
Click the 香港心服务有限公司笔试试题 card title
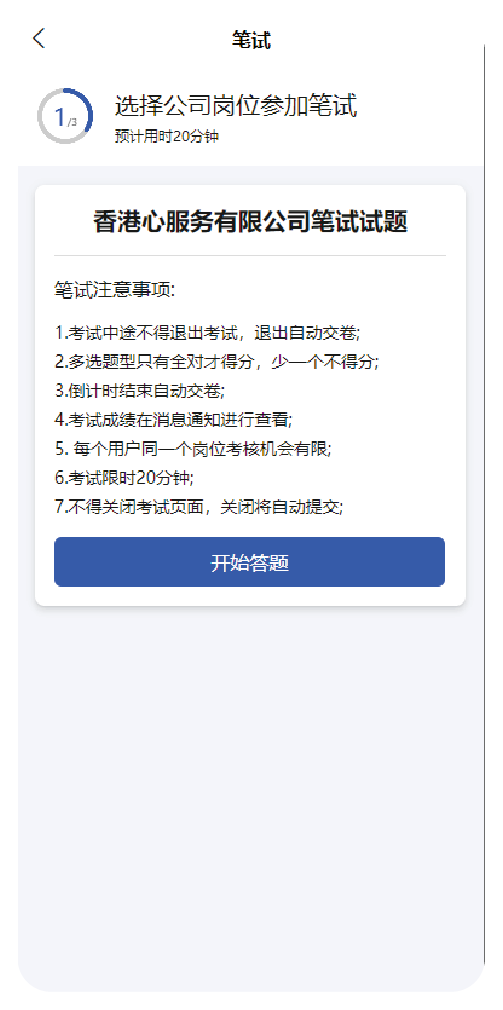pos(251,223)
